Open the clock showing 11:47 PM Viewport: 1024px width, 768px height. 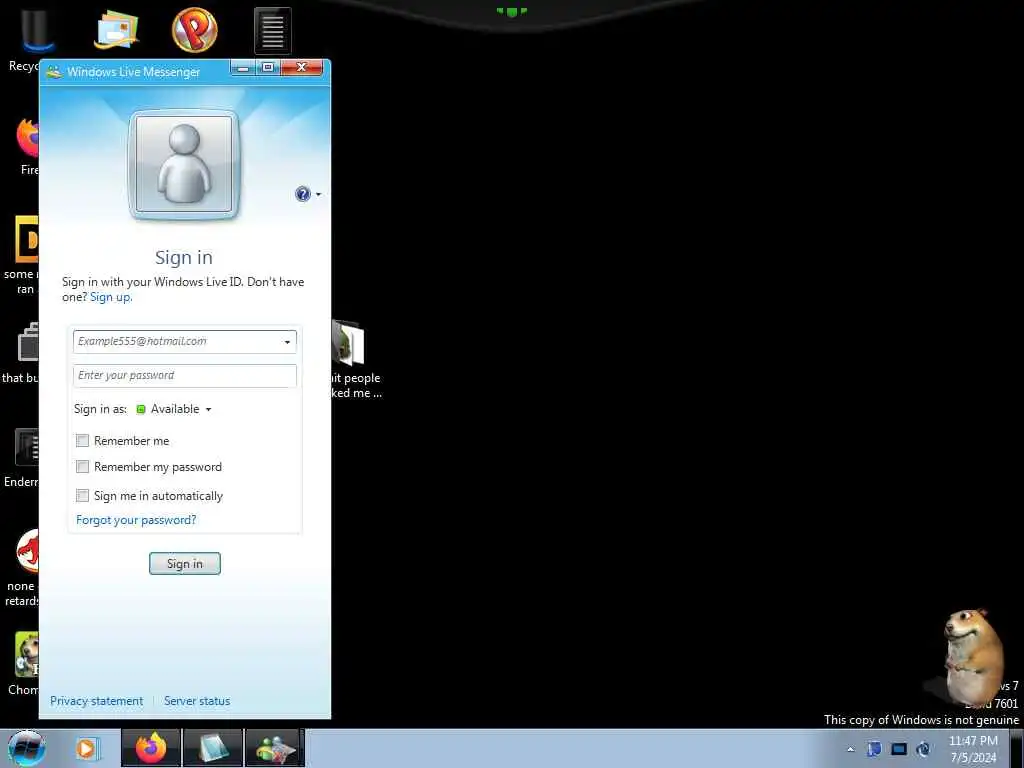[973, 749]
